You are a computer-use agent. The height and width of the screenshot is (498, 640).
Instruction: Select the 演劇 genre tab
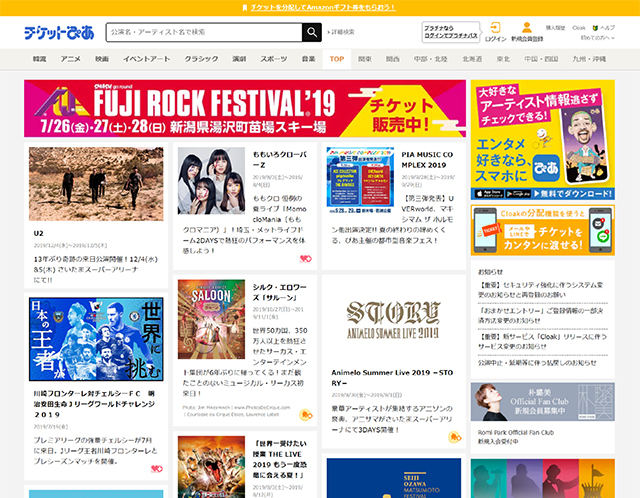(x=239, y=59)
